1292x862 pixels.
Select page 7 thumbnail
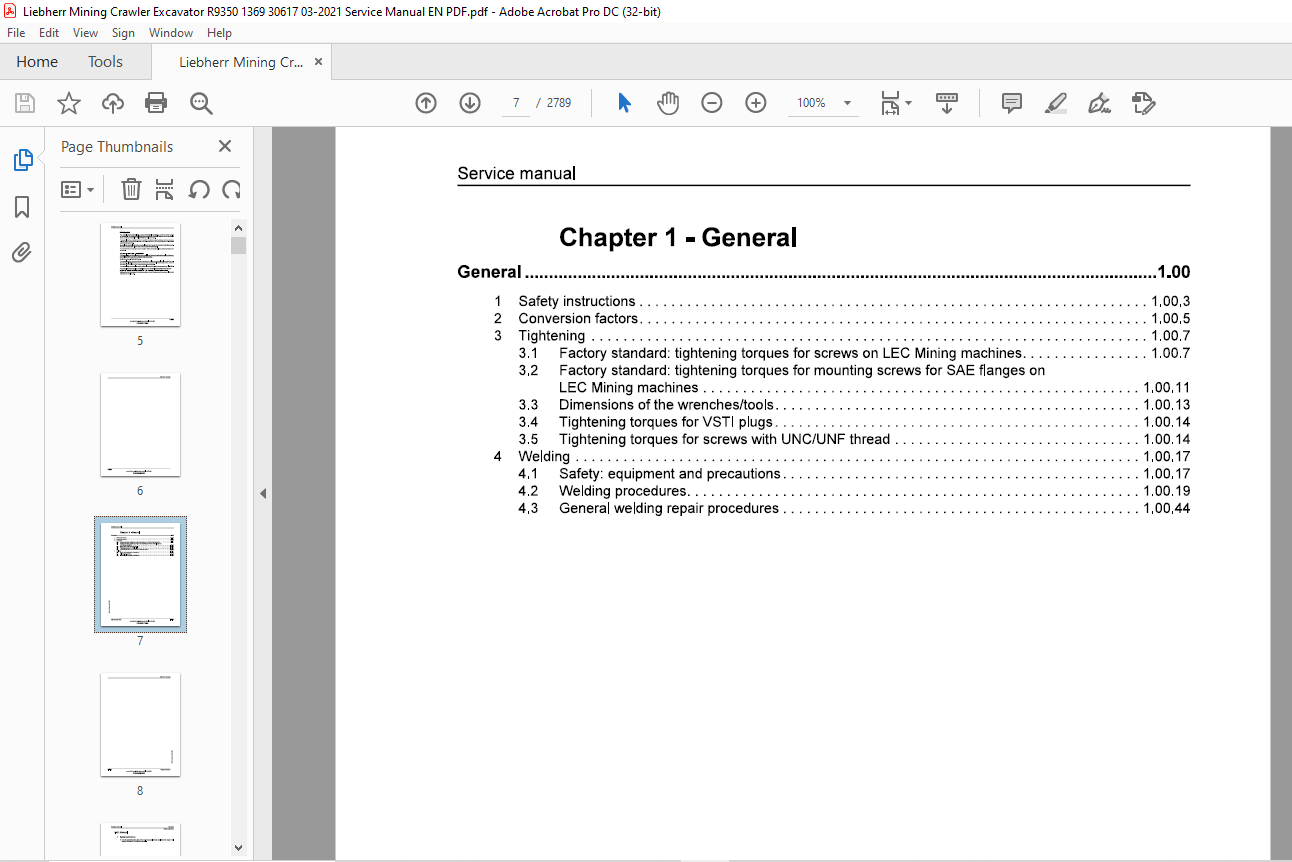[140, 575]
